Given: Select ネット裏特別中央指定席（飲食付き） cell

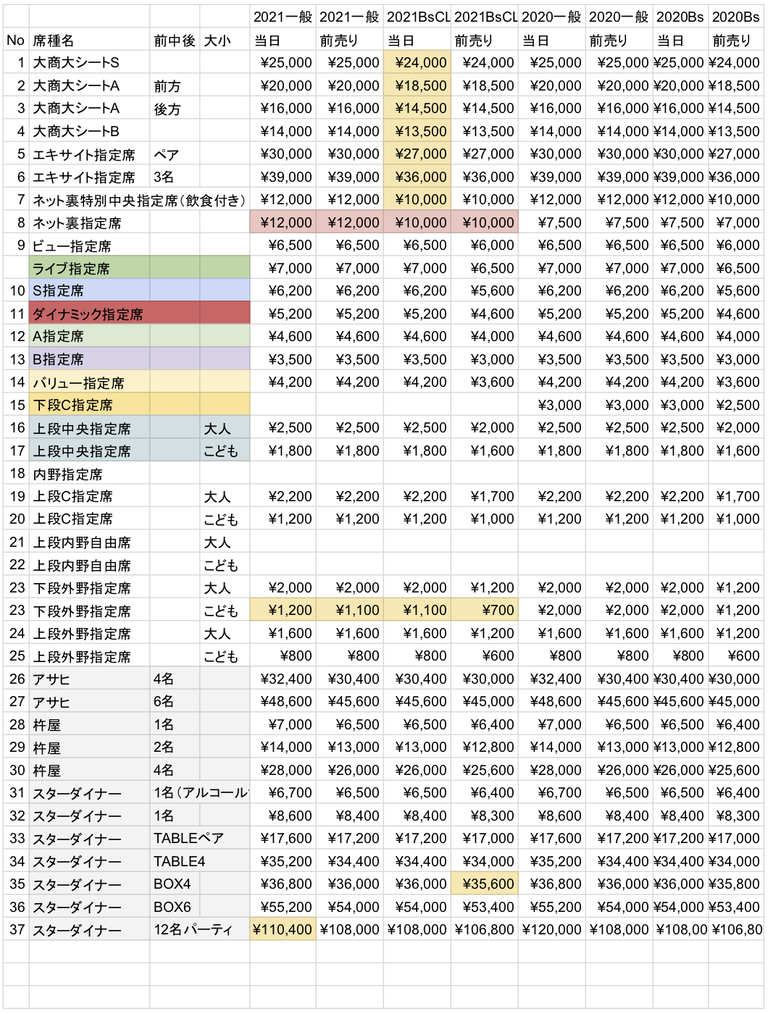Looking at the screenshot, I should click(140, 200).
